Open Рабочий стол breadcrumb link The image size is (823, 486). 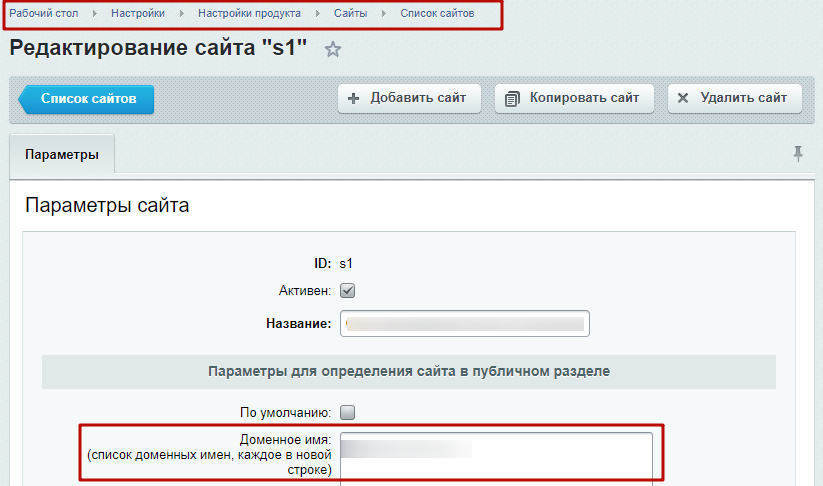(44, 14)
